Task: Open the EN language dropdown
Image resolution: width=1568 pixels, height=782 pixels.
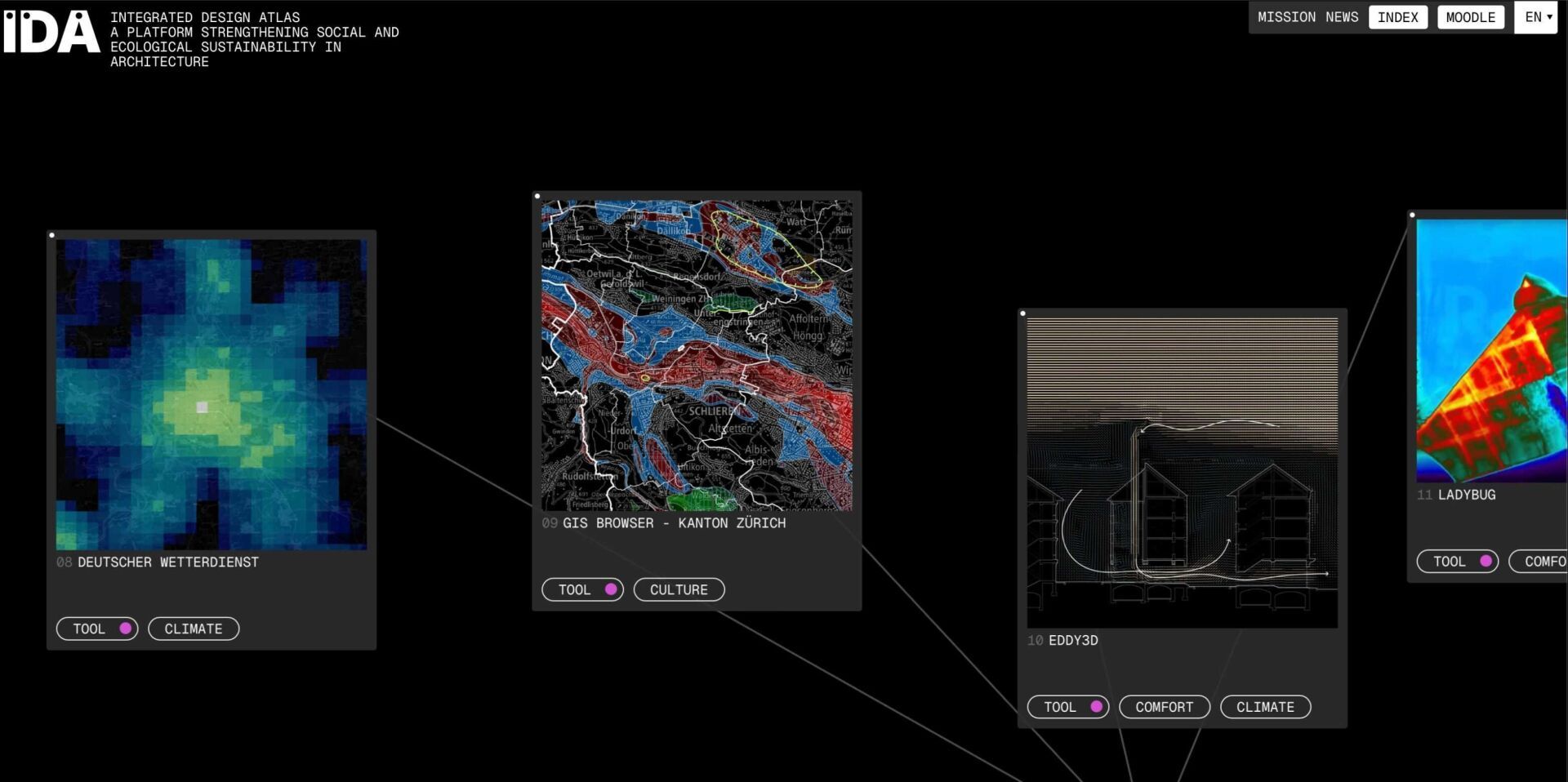Action: pos(1537,17)
